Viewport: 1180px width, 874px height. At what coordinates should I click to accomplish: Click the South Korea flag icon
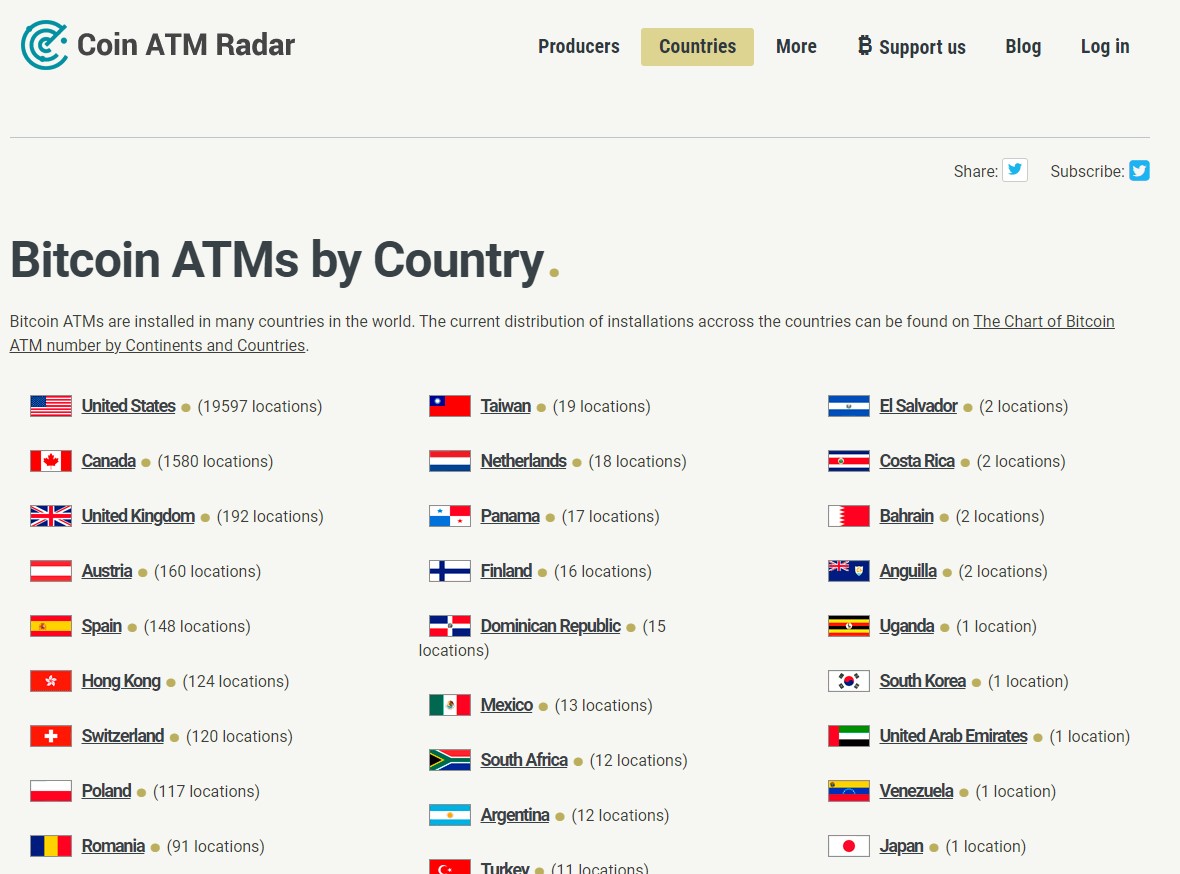pyautogui.click(x=849, y=681)
